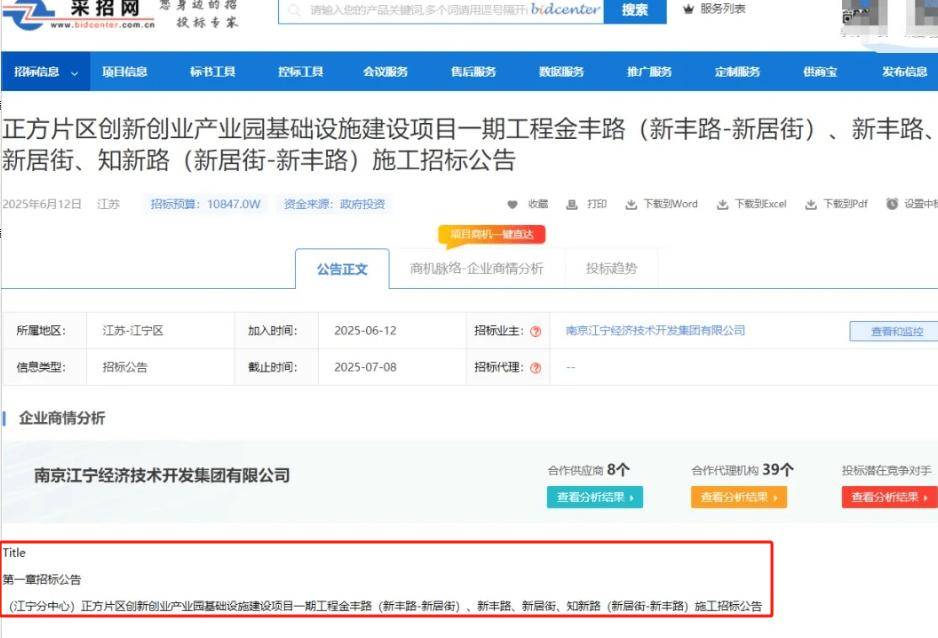Screen dimensions: 938x638
Task: Click the question mark icon beside 招标代理
Action: point(536,368)
